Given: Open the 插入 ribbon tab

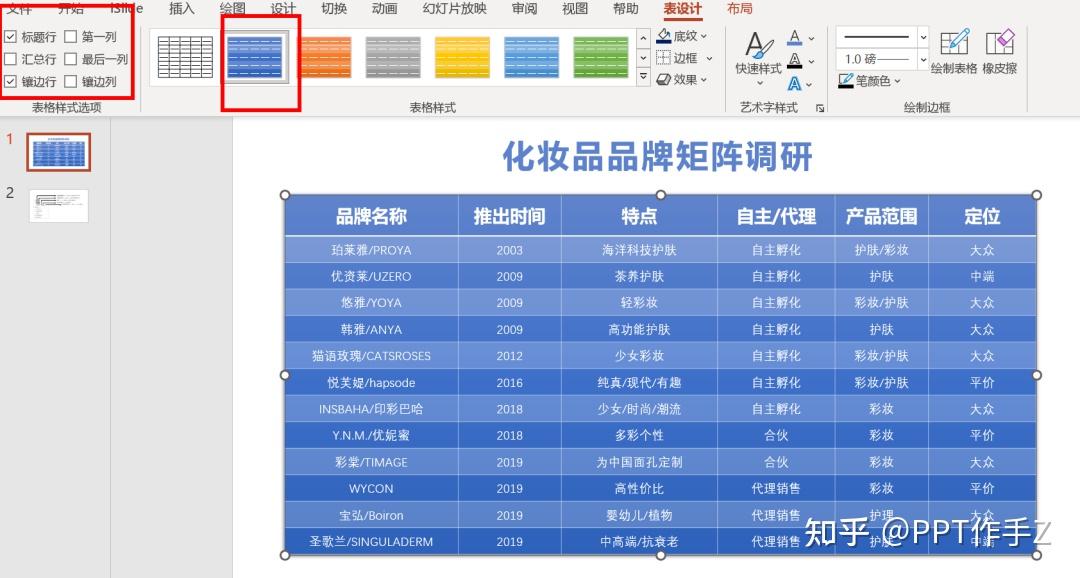Looking at the screenshot, I should pyautogui.click(x=182, y=8).
